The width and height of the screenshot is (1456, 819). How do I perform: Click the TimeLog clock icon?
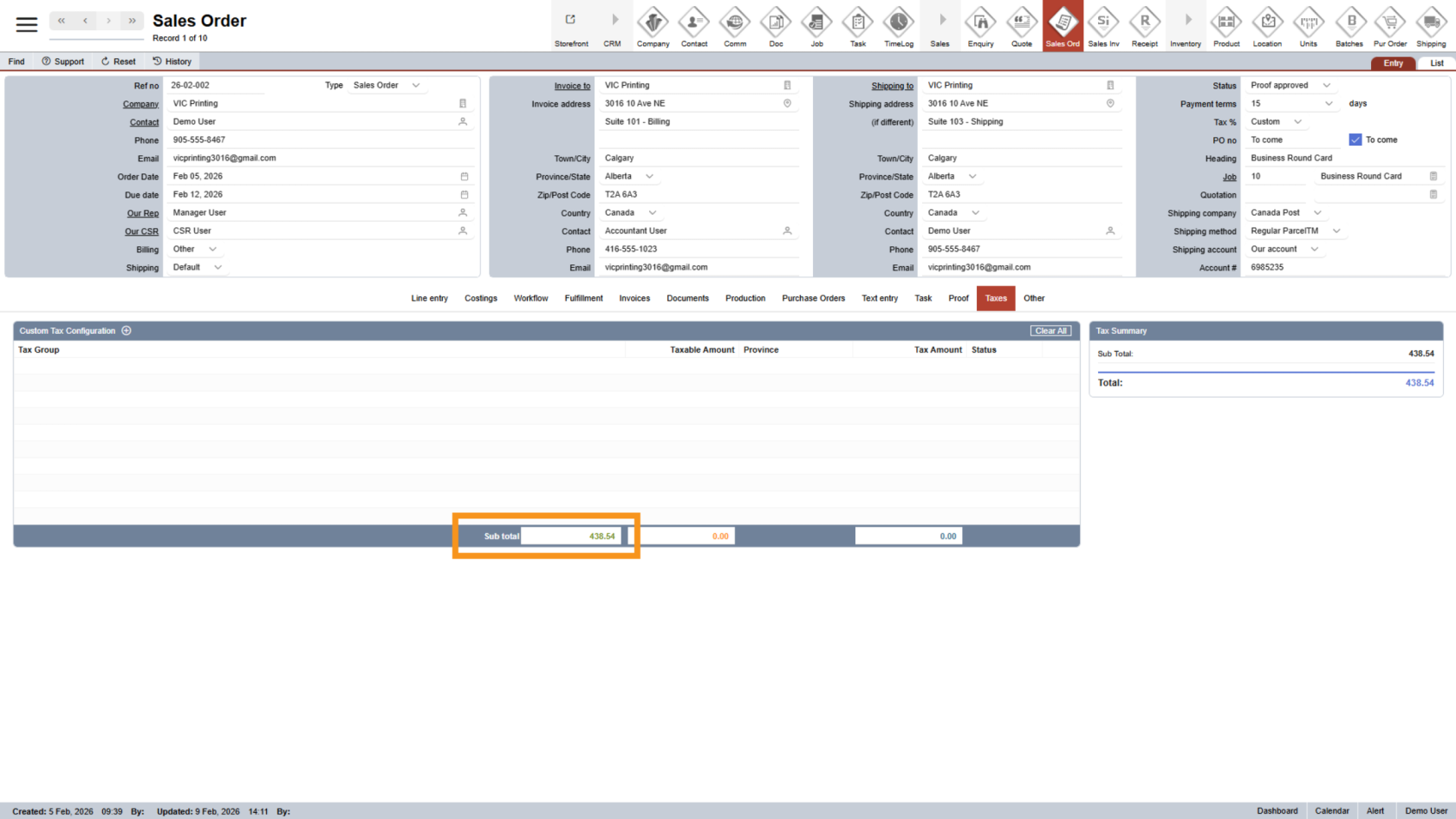point(898,24)
